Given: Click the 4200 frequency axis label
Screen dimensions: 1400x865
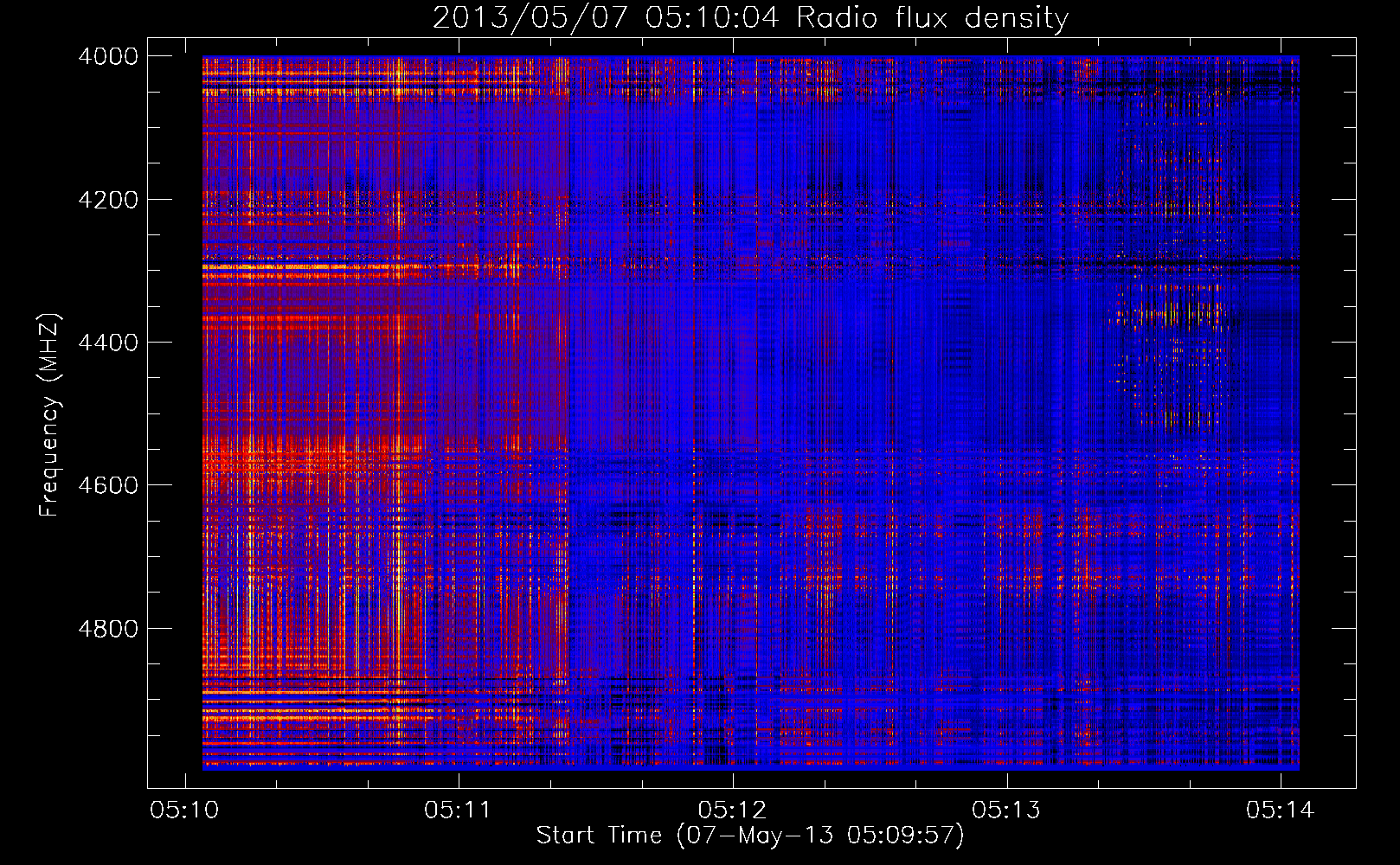Looking at the screenshot, I should click(x=108, y=200).
